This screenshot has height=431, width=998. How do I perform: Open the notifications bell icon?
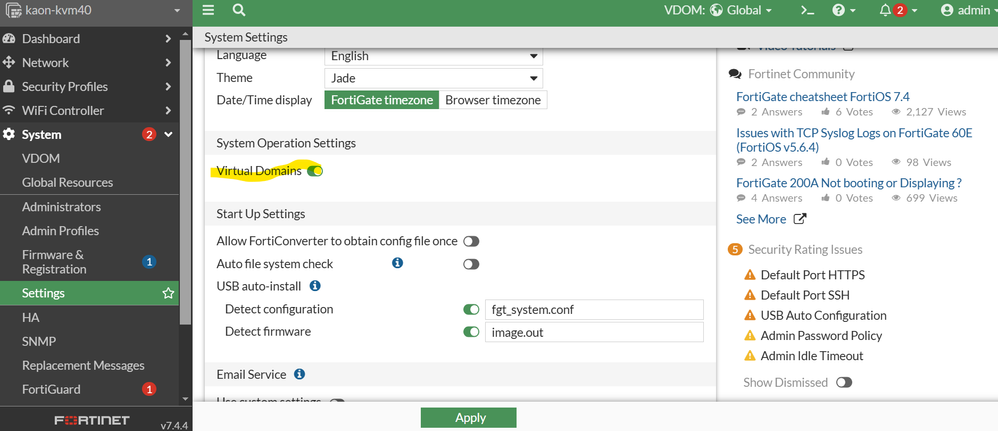[x=892, y=10]
